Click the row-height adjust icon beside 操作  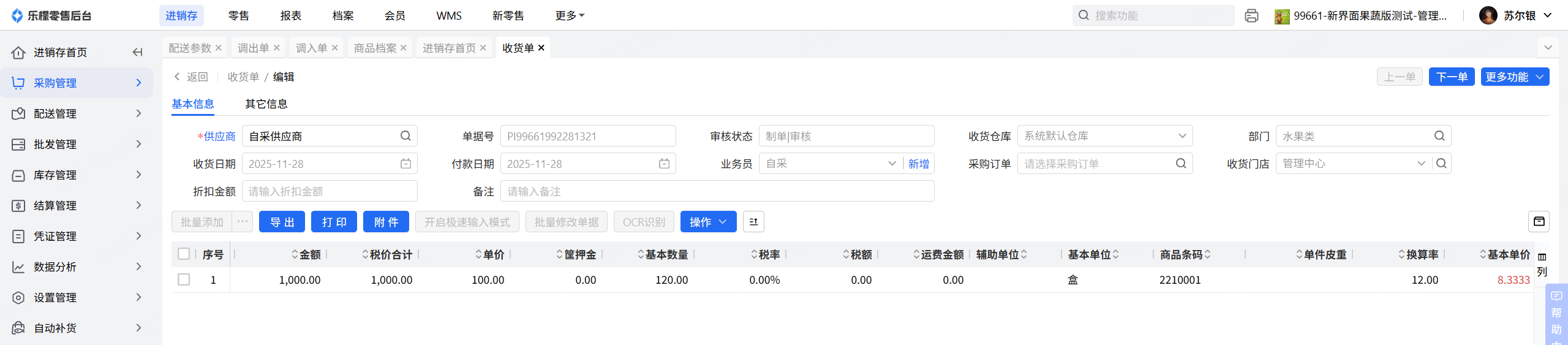point(753,222)
